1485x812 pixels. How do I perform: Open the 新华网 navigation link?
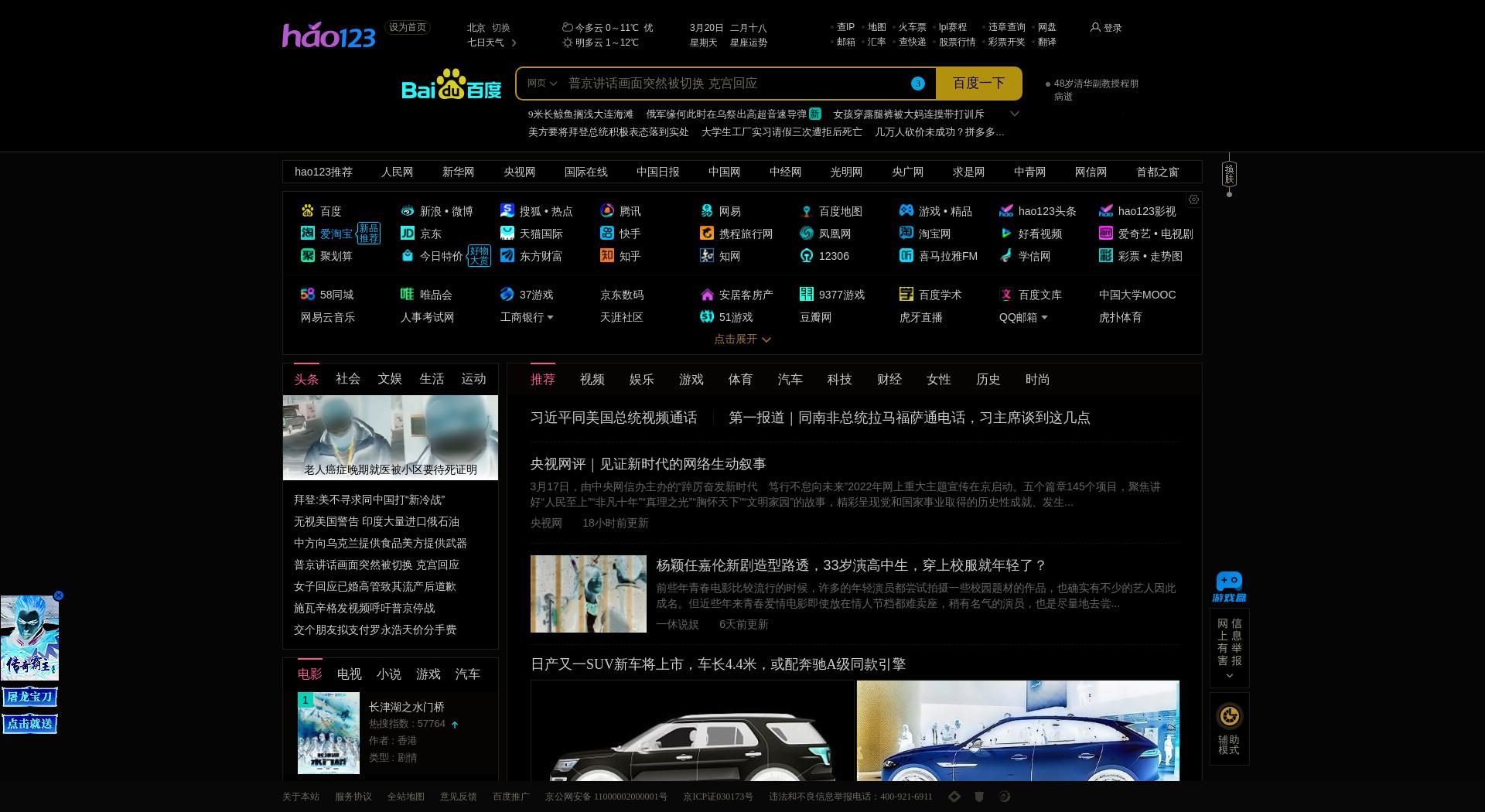click(459, 172)
